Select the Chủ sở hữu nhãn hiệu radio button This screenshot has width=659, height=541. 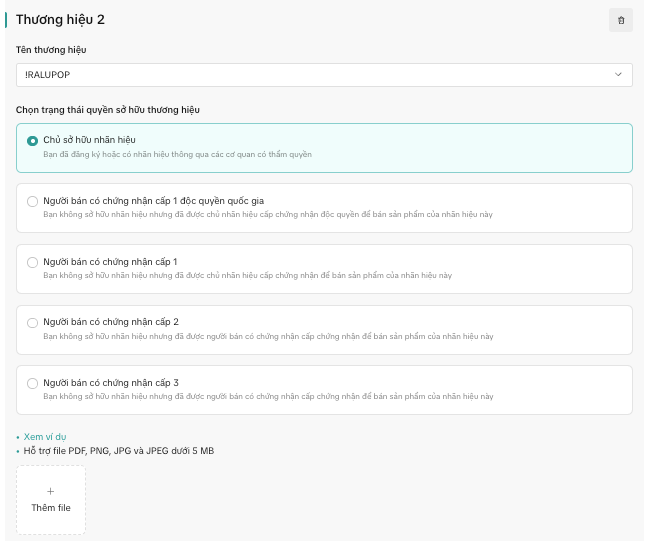[x=33, y=141]
